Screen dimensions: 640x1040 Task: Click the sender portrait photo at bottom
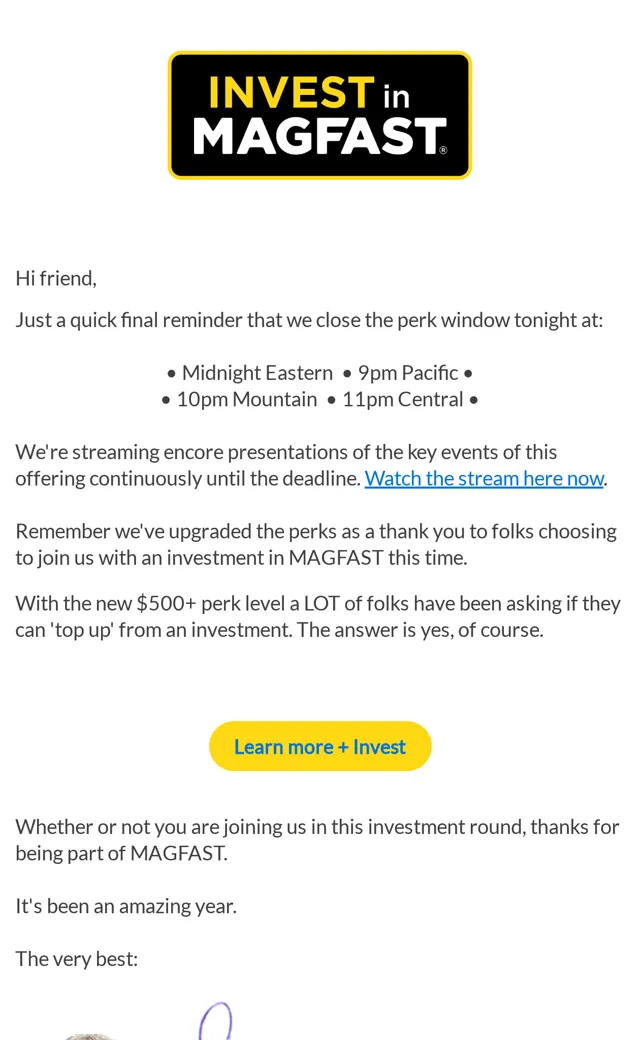coord(90,1036)
